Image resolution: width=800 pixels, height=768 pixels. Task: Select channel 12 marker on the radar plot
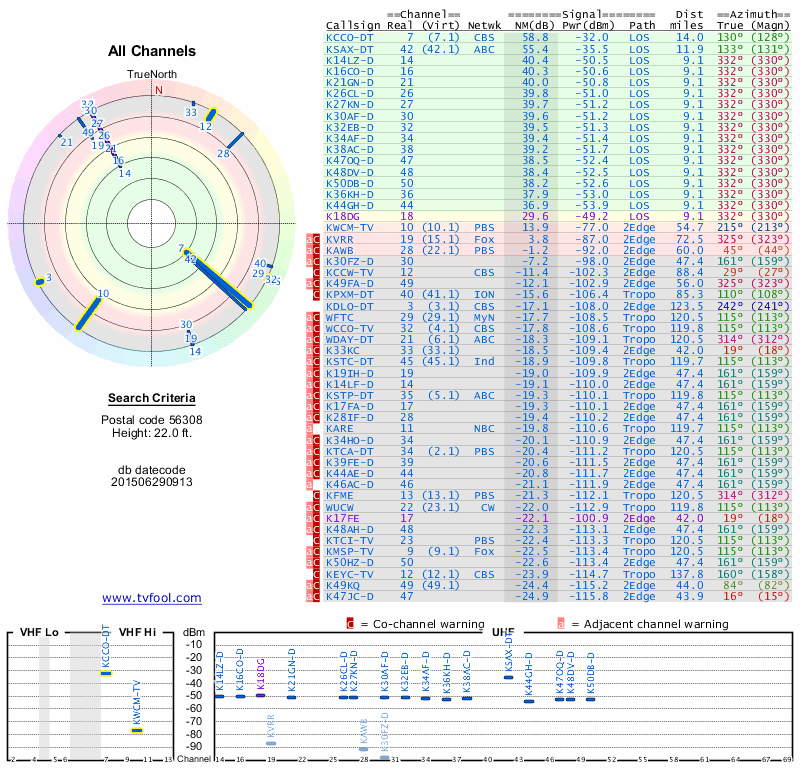[x=211, y=115]
